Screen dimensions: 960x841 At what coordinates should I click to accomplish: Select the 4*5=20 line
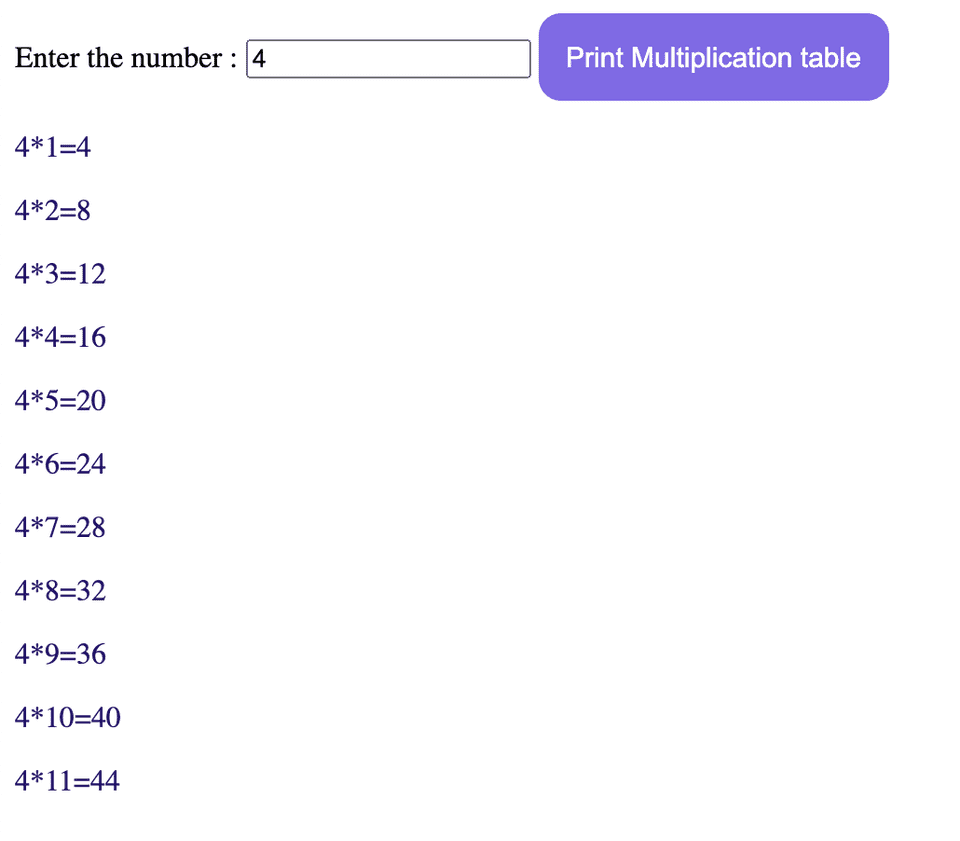pyautogui.click(x=59, y=400)
